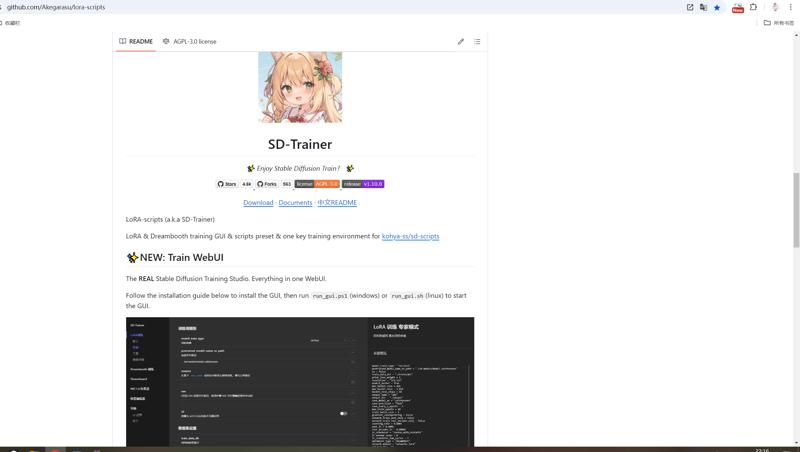The height and width of the screenshot is (452, 800).
Task: Click the anime girl avatar image
Action: click(300, 87)
